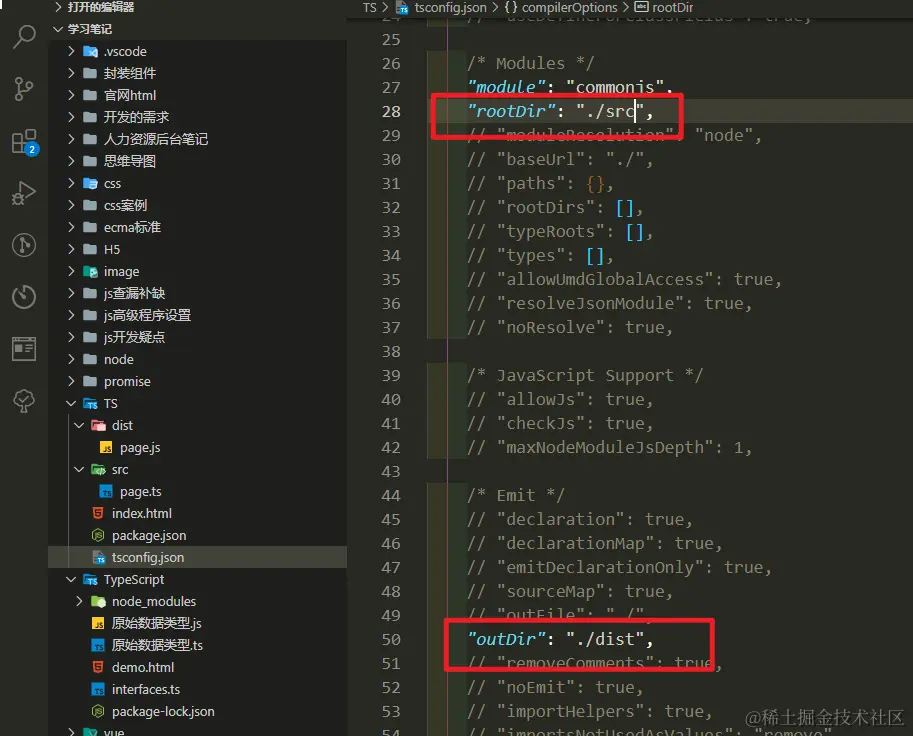Viewport: 913px width, 736px height.
Task: Collapse the TypeScript folder chevron
Action: (71, 580)
